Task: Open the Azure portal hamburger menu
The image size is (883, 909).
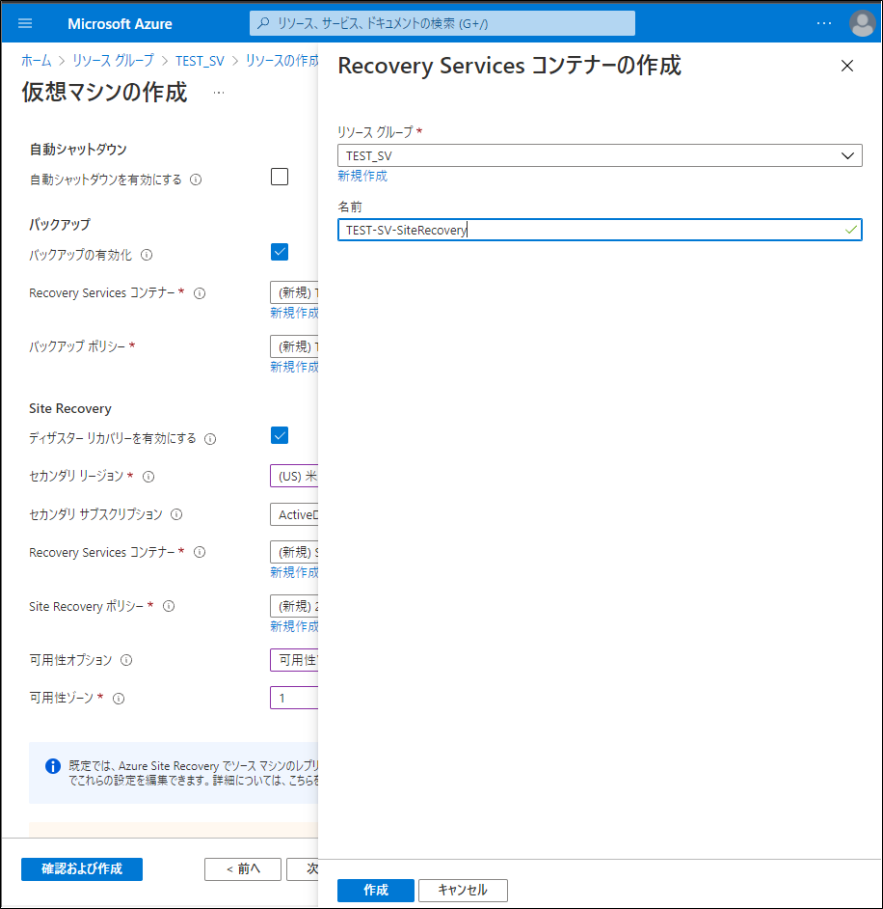Action: (x=25, y=24)
